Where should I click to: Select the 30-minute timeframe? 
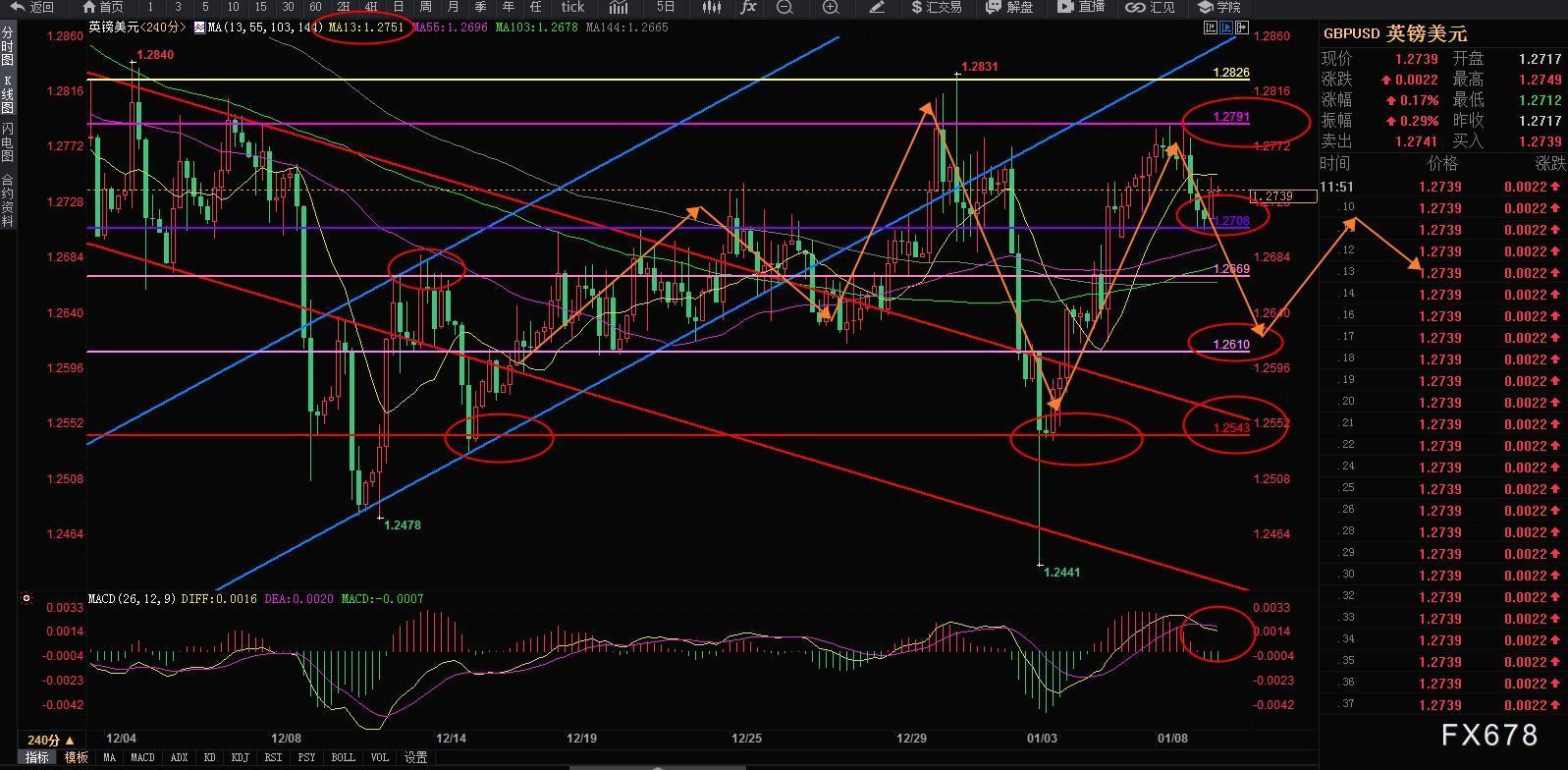288,7
